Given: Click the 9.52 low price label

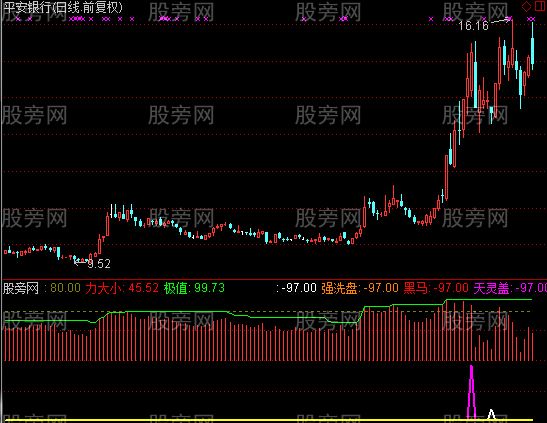Looking at the screenshot, I should tap(99, 264).
